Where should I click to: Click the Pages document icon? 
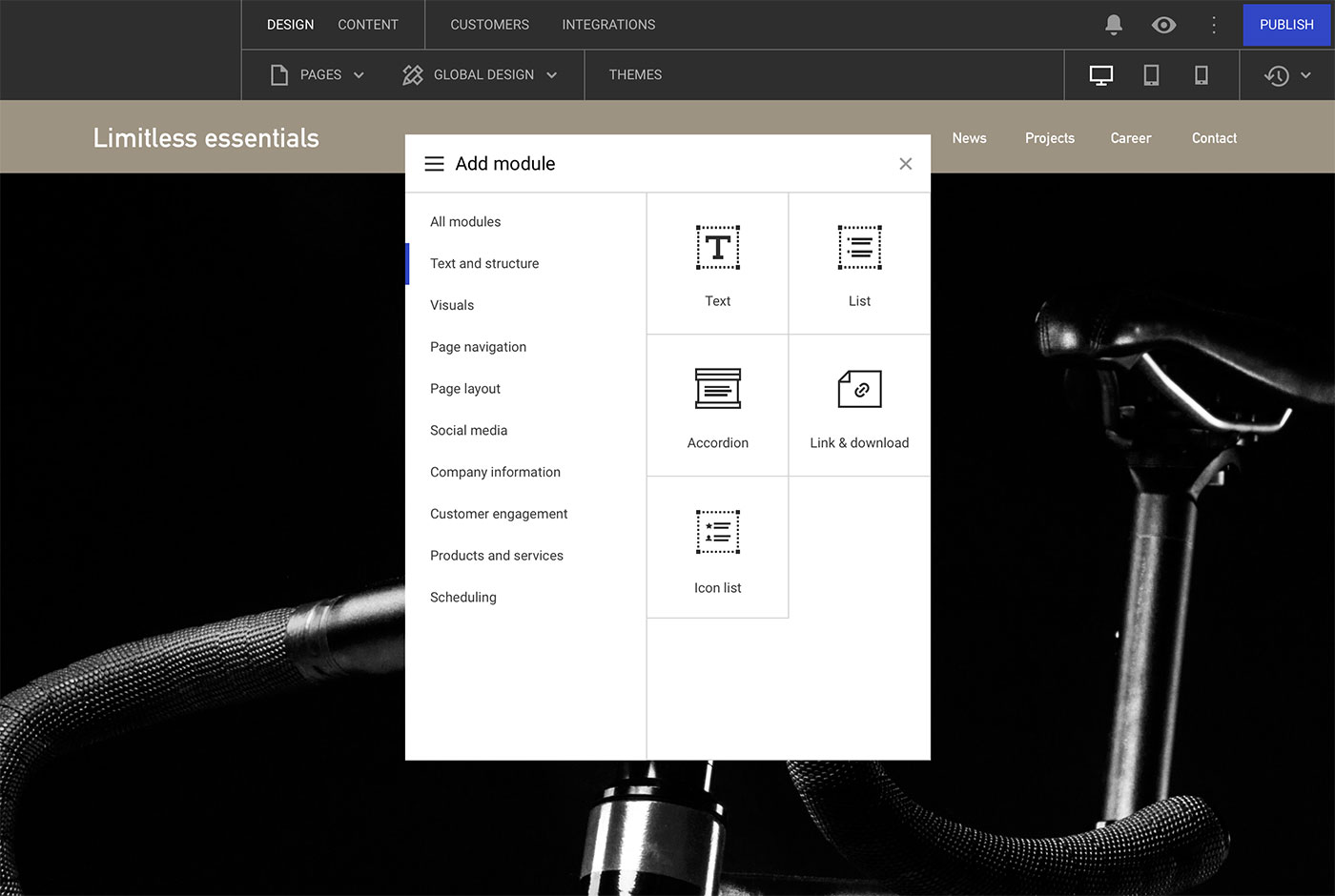pyautogui.click(x=279, y=75)
